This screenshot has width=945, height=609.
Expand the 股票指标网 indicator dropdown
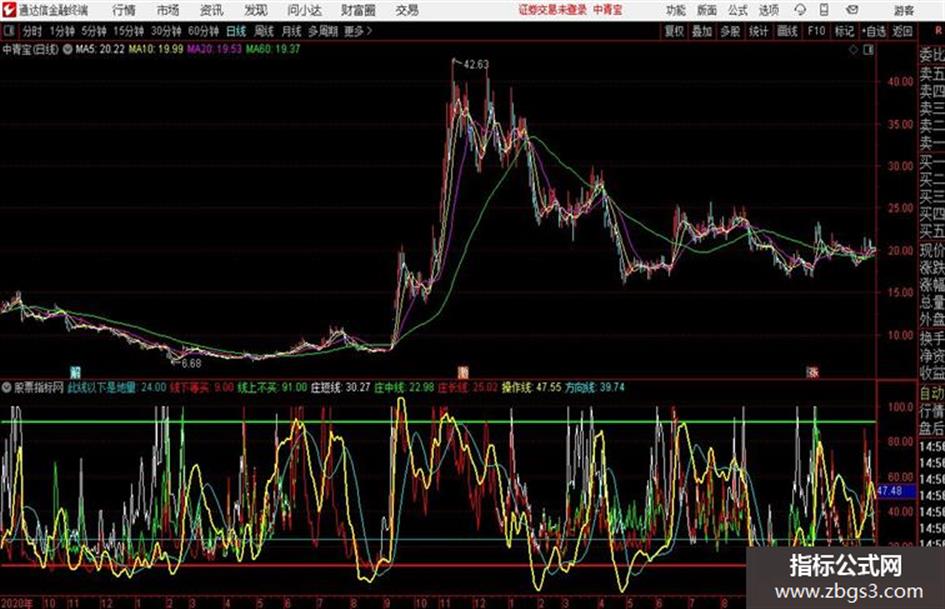click(7, 387)
